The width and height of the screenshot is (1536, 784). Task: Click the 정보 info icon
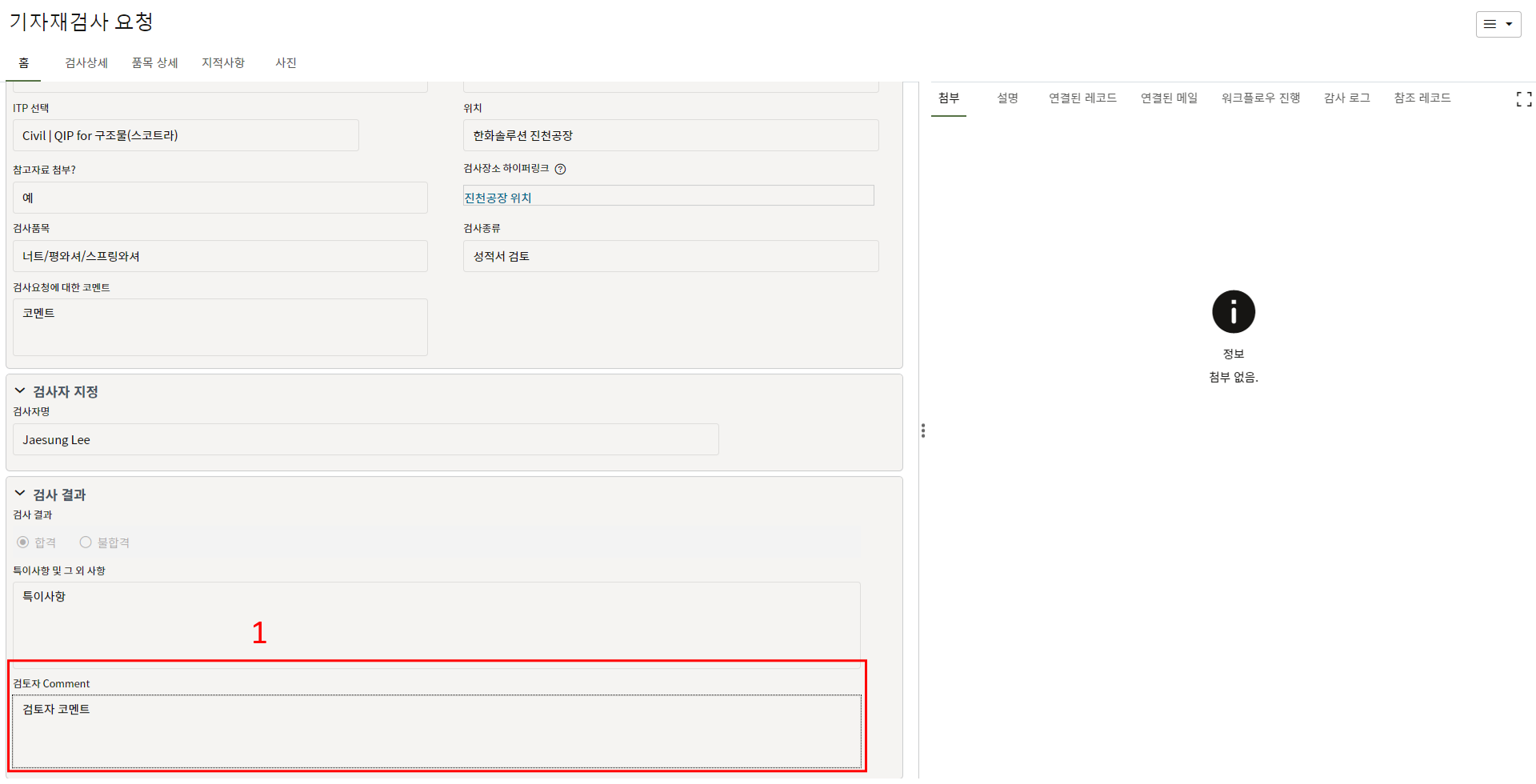[x=1233, y=312]
